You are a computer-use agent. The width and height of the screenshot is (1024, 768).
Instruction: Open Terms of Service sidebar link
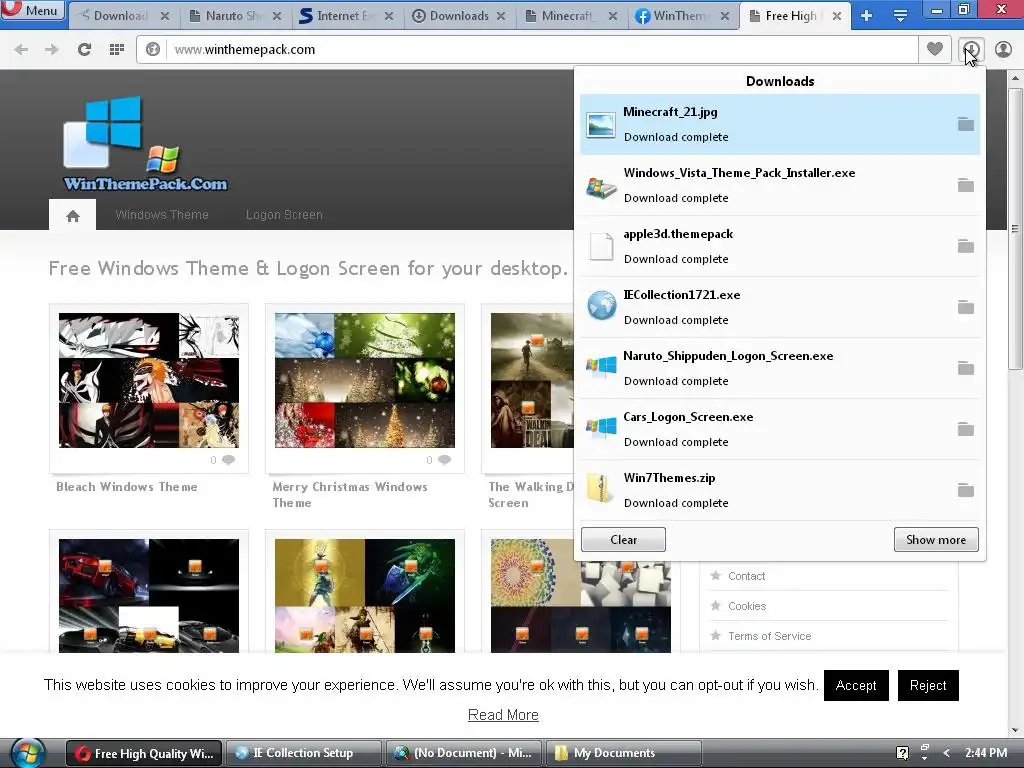point(769,636)
